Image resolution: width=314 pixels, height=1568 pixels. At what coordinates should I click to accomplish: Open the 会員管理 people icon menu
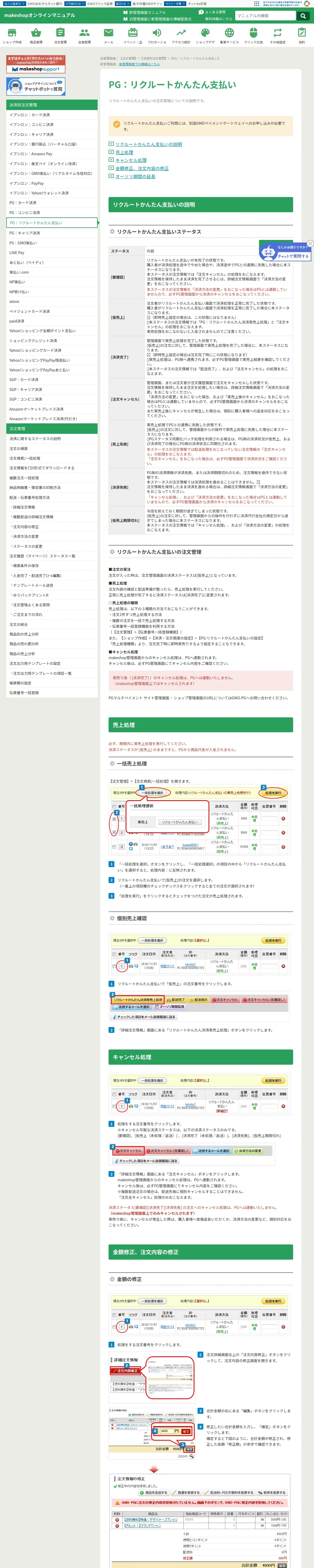pyautogui.click(x=84, y=36)
